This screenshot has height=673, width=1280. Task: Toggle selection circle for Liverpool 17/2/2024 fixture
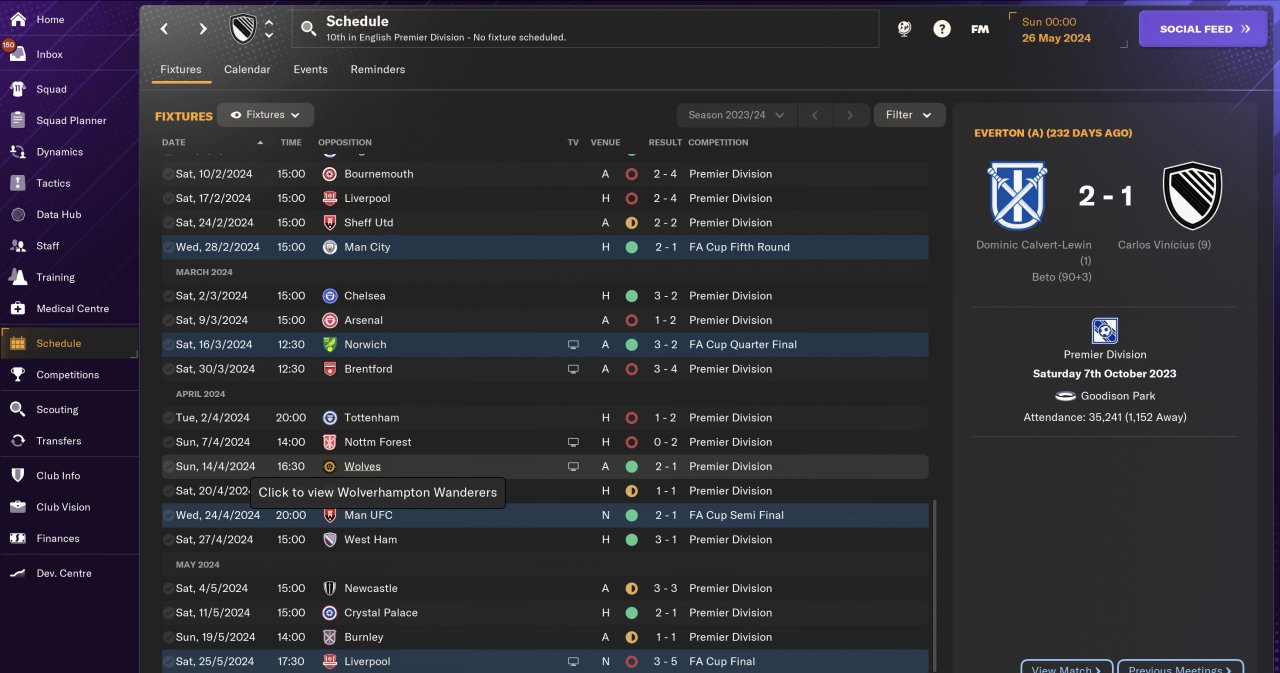[168, 198]
